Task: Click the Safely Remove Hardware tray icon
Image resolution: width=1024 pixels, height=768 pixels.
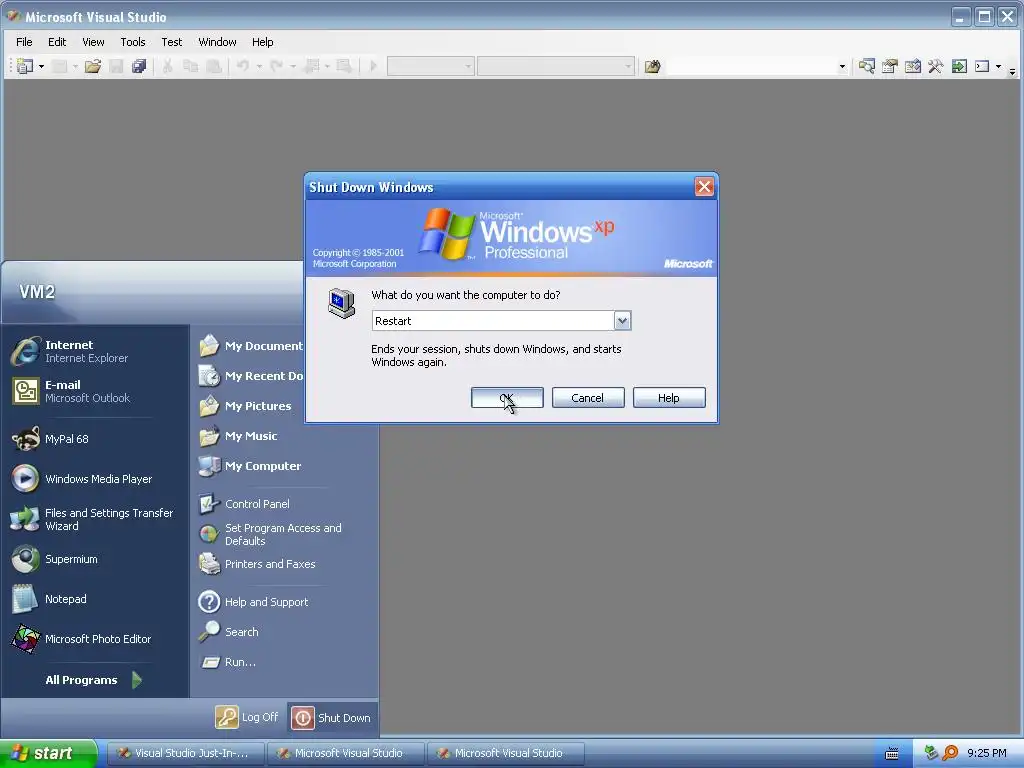Action: click(931, 753)
